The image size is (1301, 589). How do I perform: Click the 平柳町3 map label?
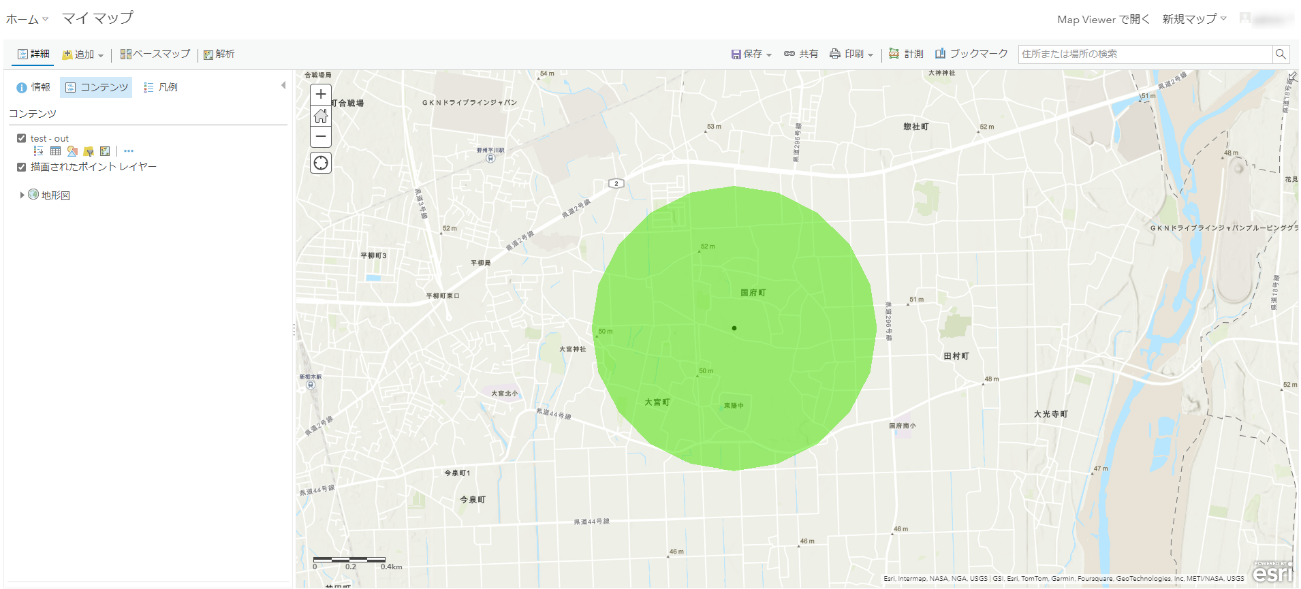pos(373,255)
